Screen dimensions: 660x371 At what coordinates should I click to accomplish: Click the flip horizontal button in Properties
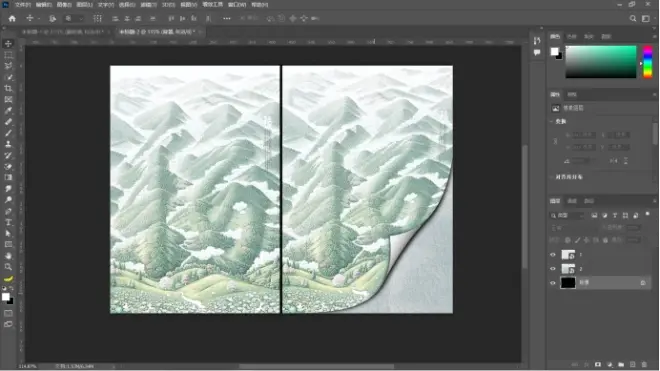point(615,161)
